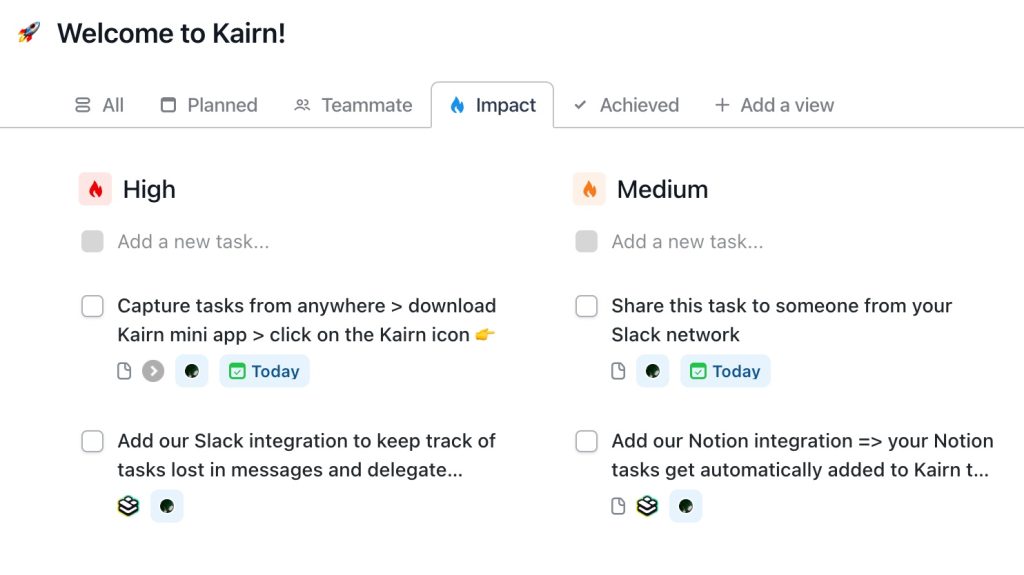Open the note icon on Notion integration task
Screen dimensions: 1024x575
tap(618, 506)
